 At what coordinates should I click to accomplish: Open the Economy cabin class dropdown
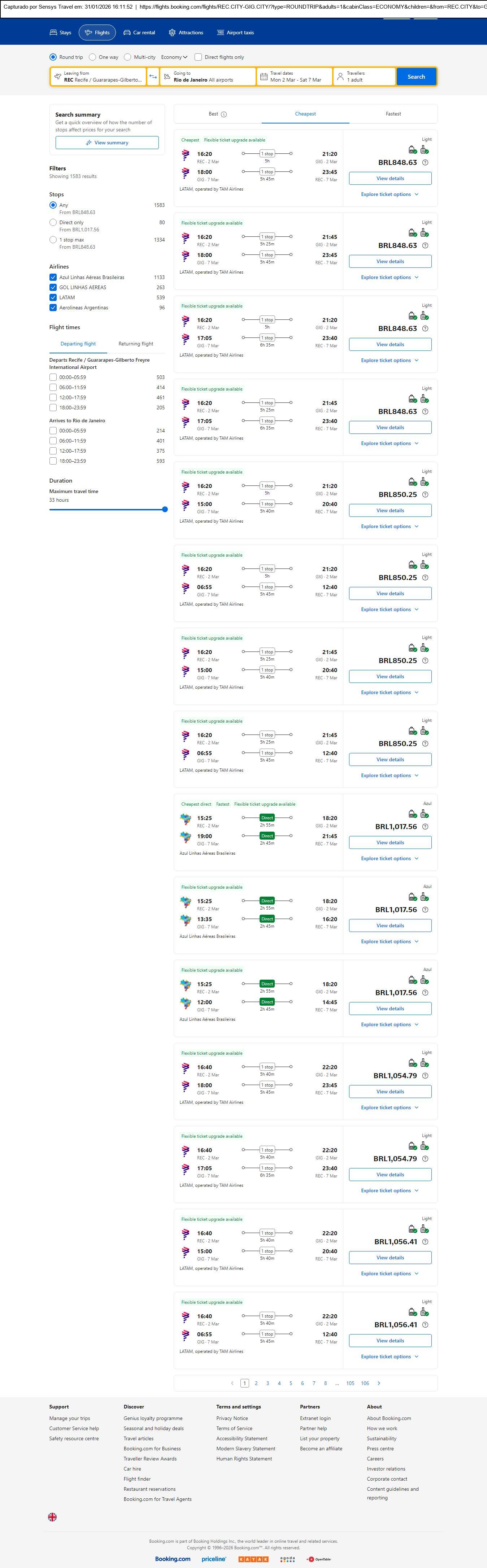coord(174,57)
